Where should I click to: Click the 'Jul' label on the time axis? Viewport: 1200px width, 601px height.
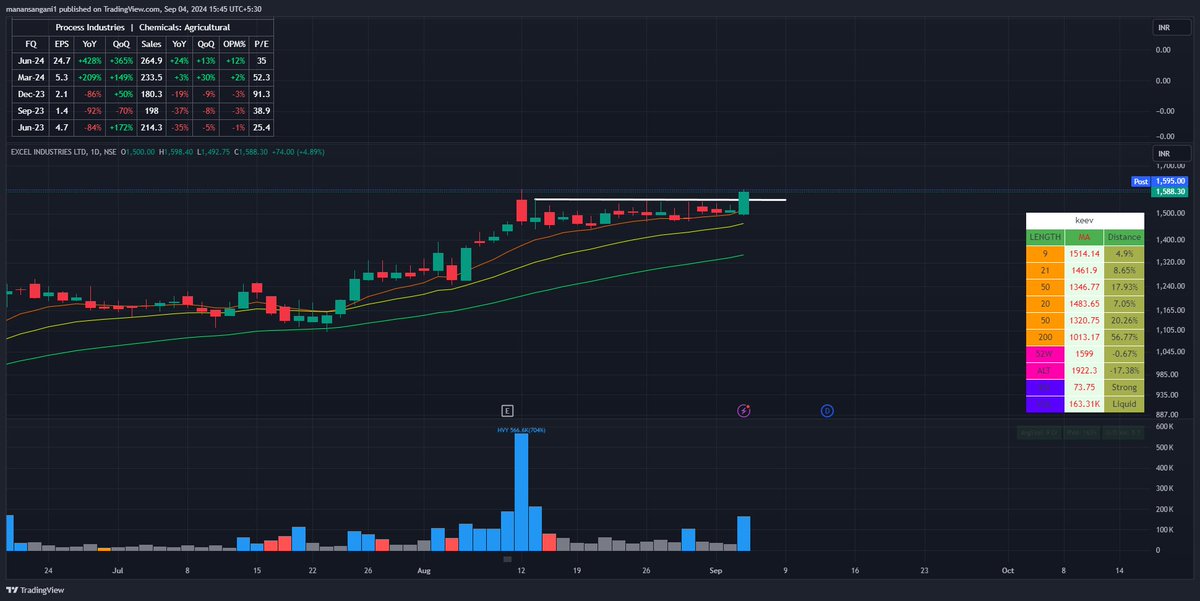[x=117, y=570]
